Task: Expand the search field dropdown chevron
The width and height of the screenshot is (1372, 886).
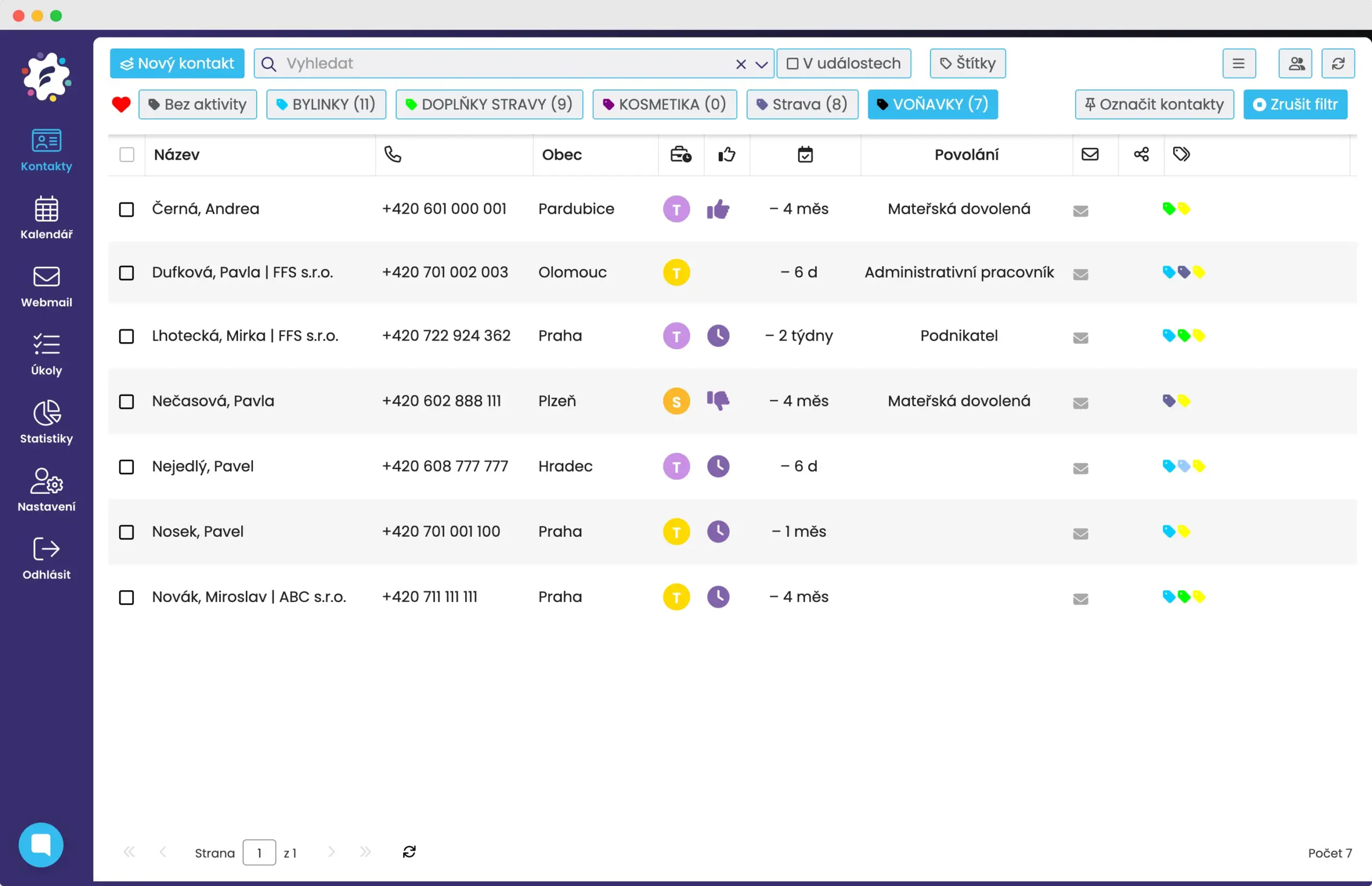Action: point(761,64)
